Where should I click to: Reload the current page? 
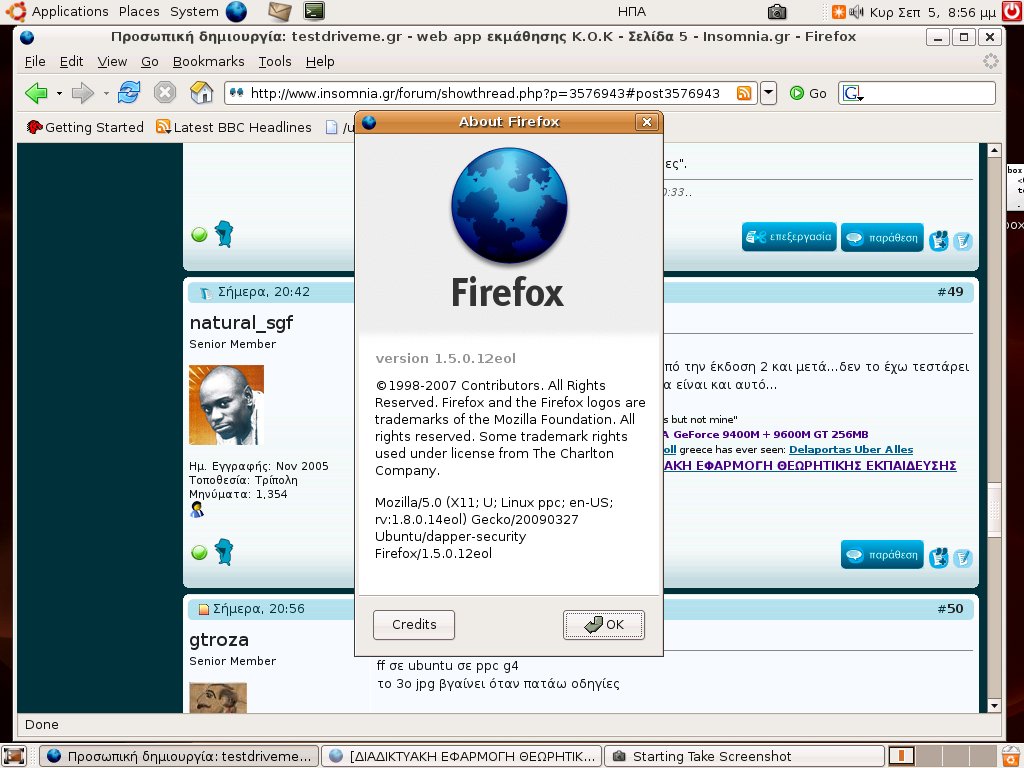[129, 93]
